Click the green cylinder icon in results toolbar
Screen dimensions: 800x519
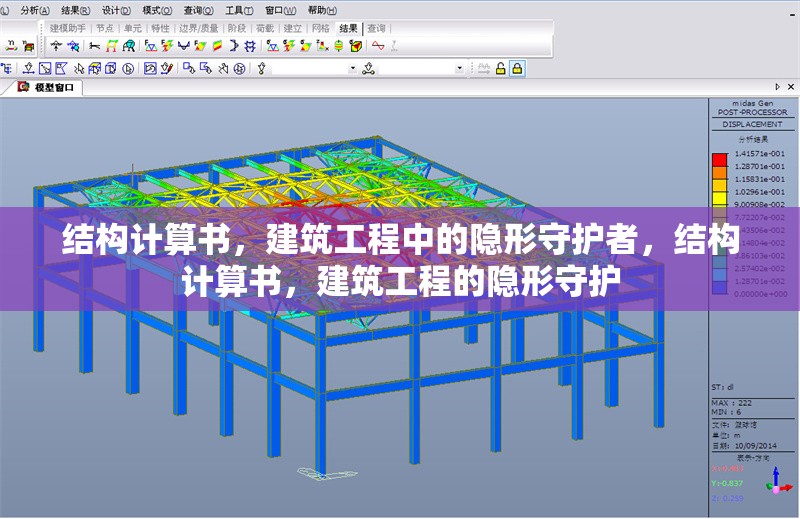point(339,45)
